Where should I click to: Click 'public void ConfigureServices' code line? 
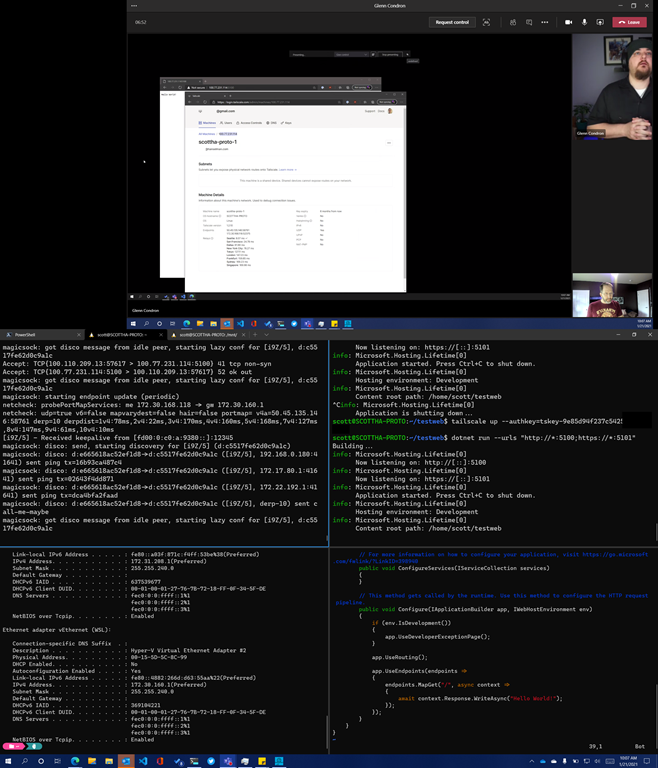(454, 568)
